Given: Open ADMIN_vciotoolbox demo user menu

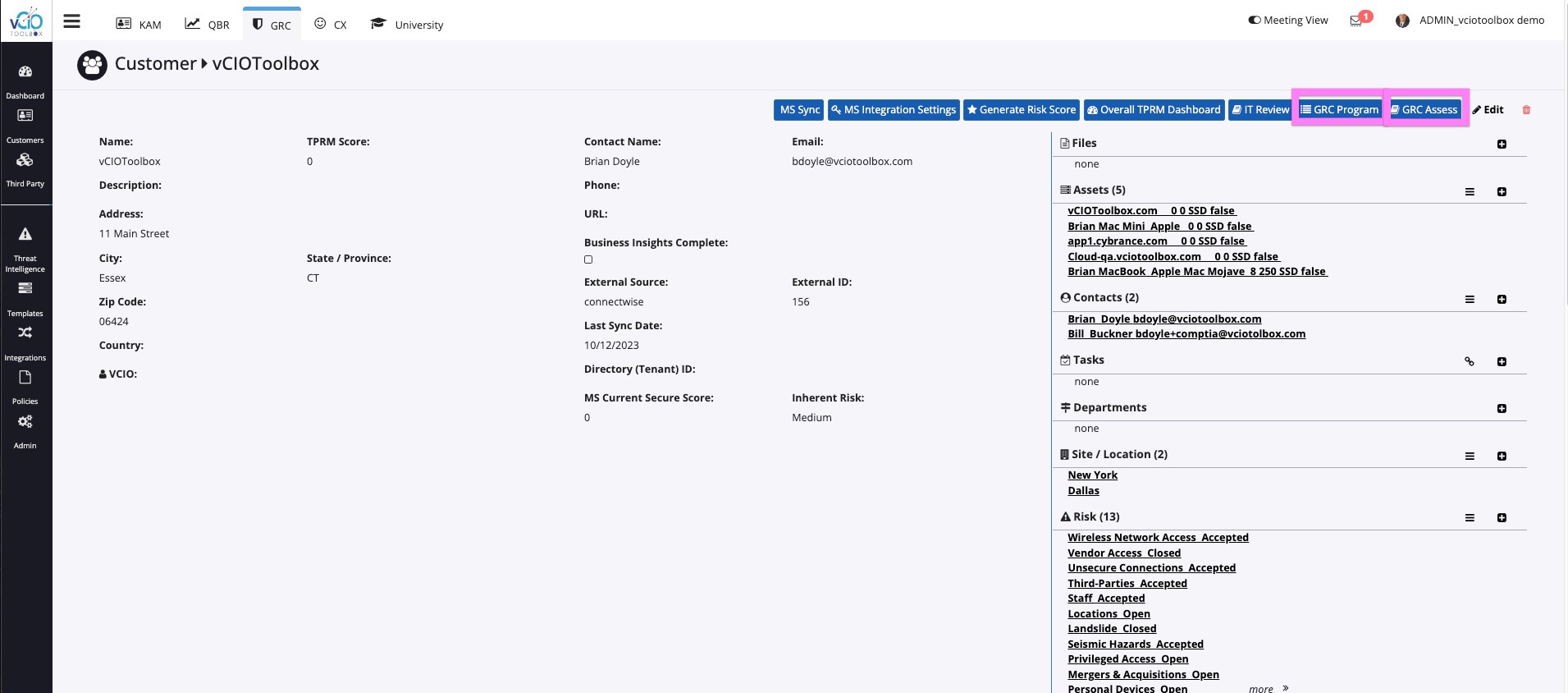Looking at the screenshot, I should [x=1482, y=21].
